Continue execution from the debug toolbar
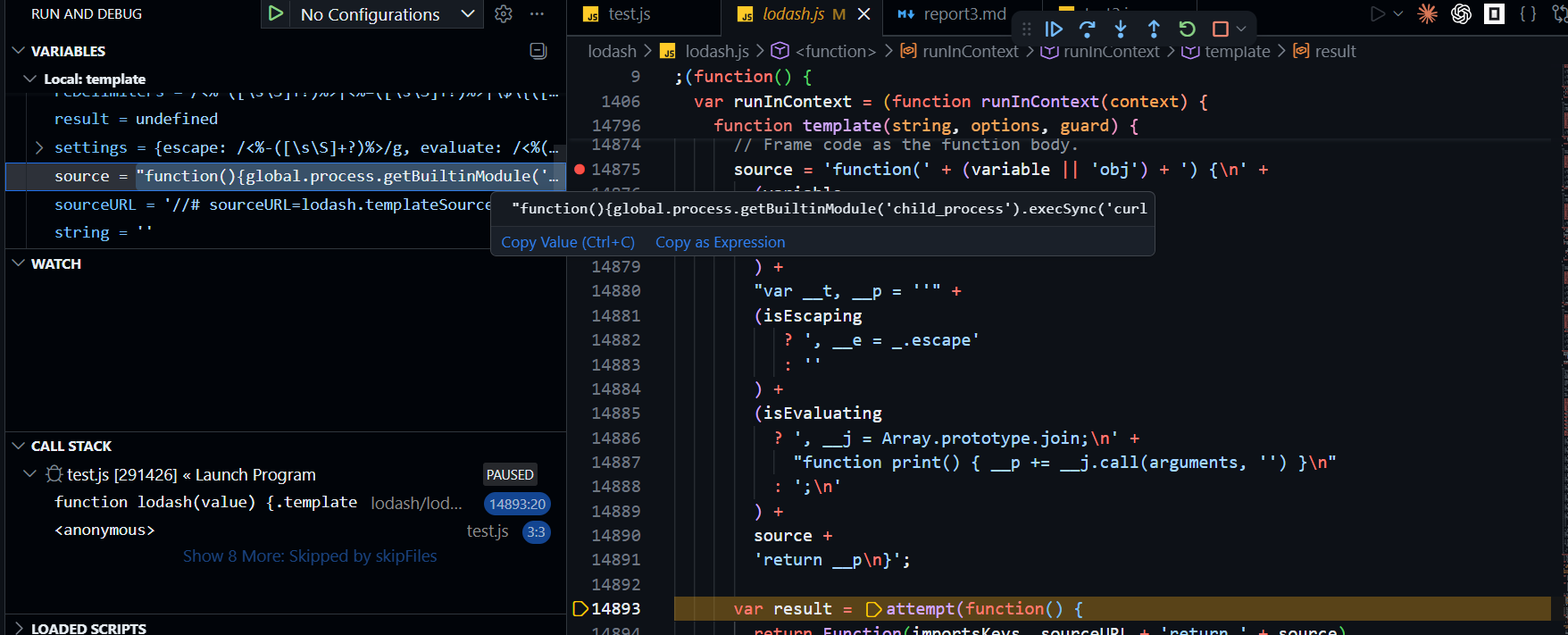 [x=1054, y=29]
